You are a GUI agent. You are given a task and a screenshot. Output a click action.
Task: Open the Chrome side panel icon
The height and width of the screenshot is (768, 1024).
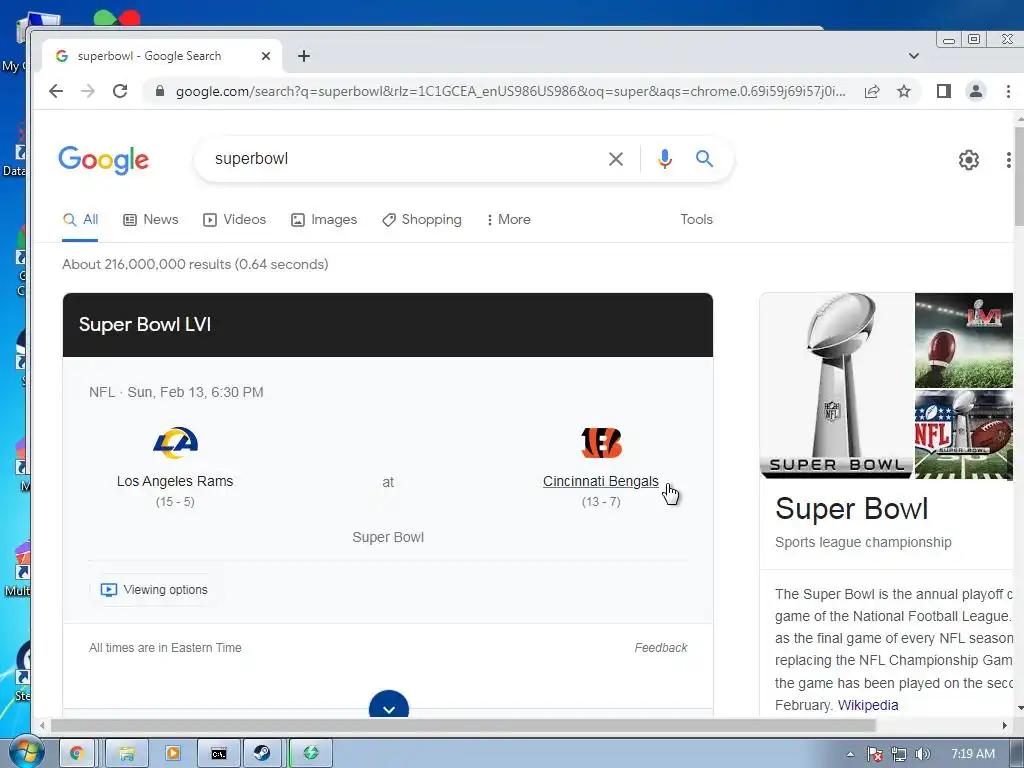click(x=943, y=91)
